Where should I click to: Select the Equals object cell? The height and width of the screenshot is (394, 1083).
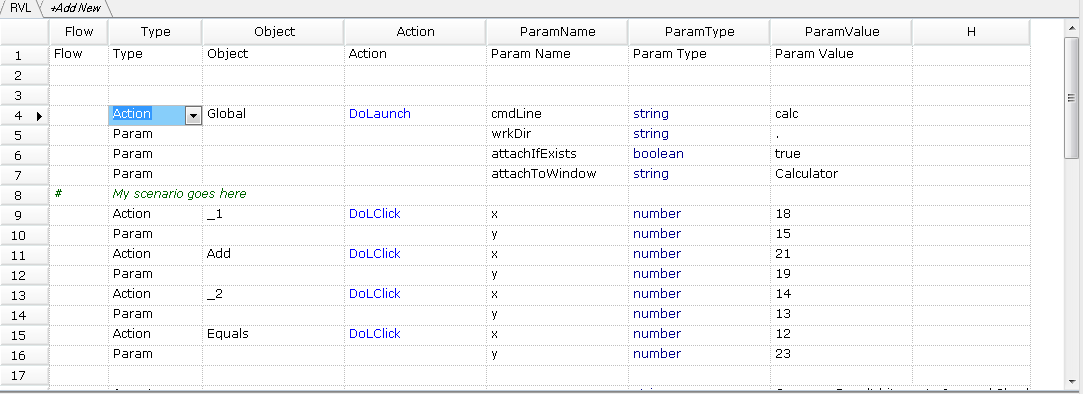coord(274,335)
